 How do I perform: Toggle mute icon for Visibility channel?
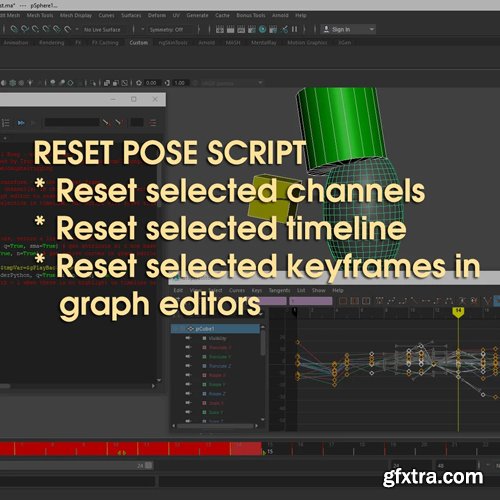pos(188,338)
